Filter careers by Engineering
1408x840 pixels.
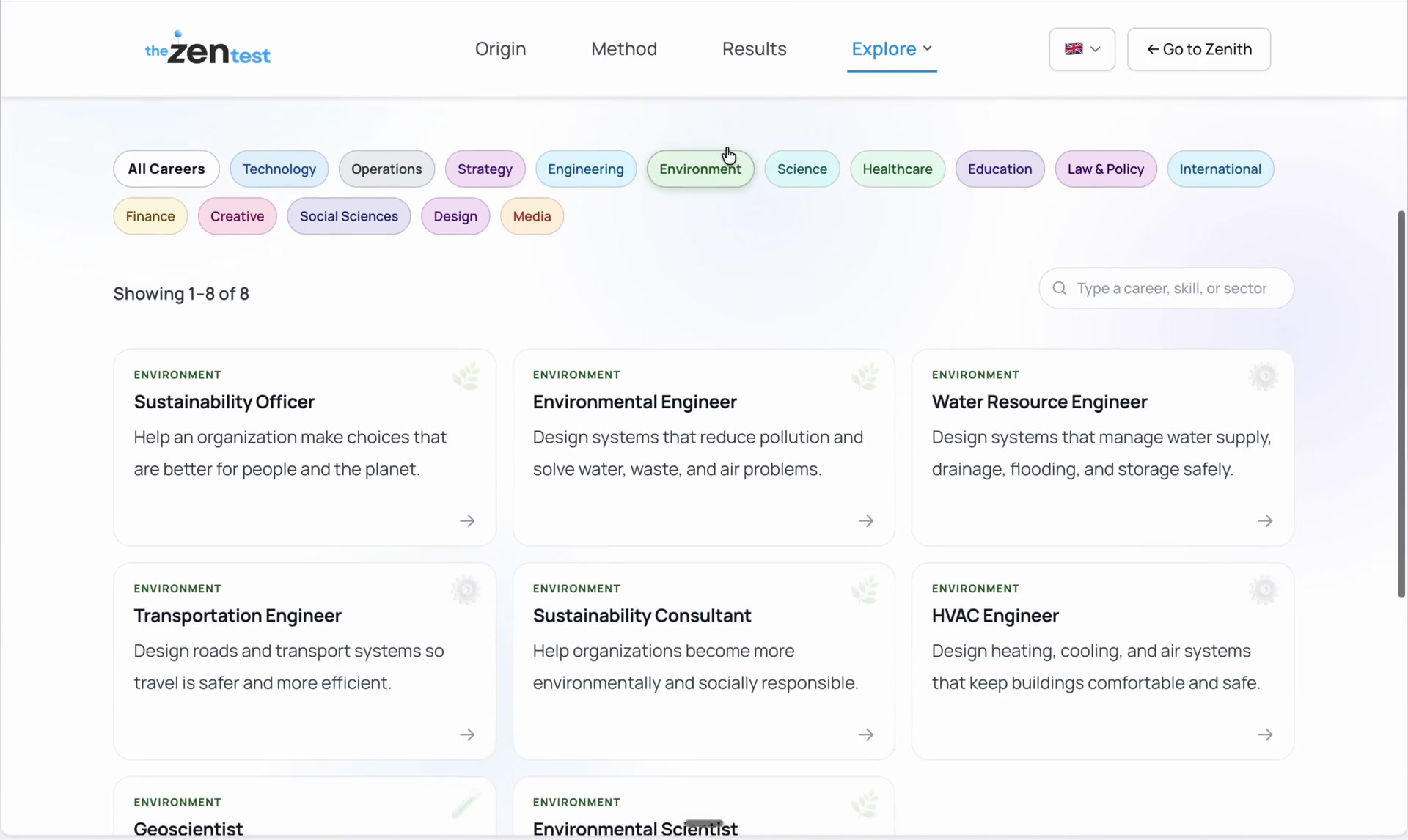tap(586, 169)
